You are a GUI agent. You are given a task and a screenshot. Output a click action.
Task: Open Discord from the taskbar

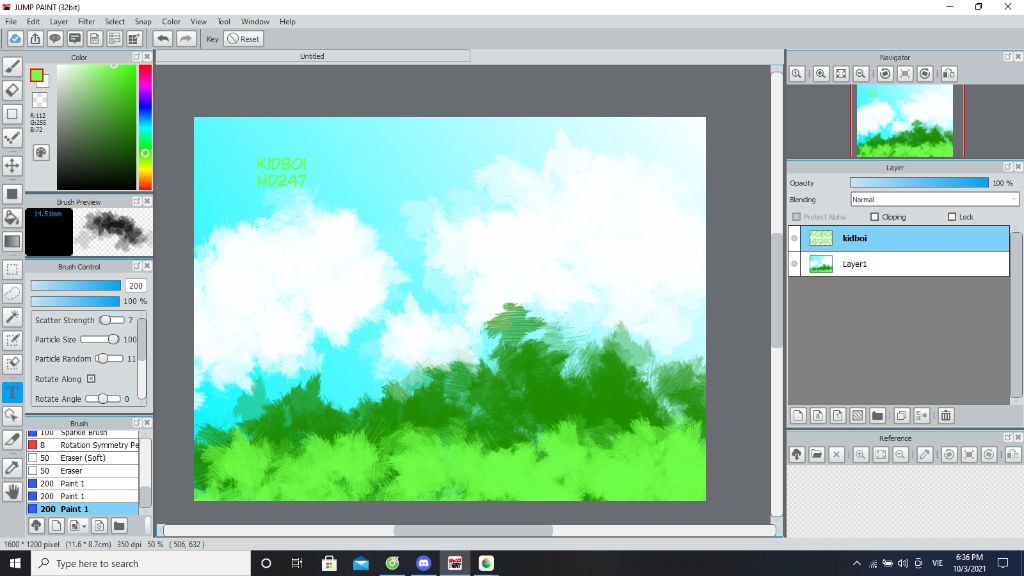pos(423,563)
